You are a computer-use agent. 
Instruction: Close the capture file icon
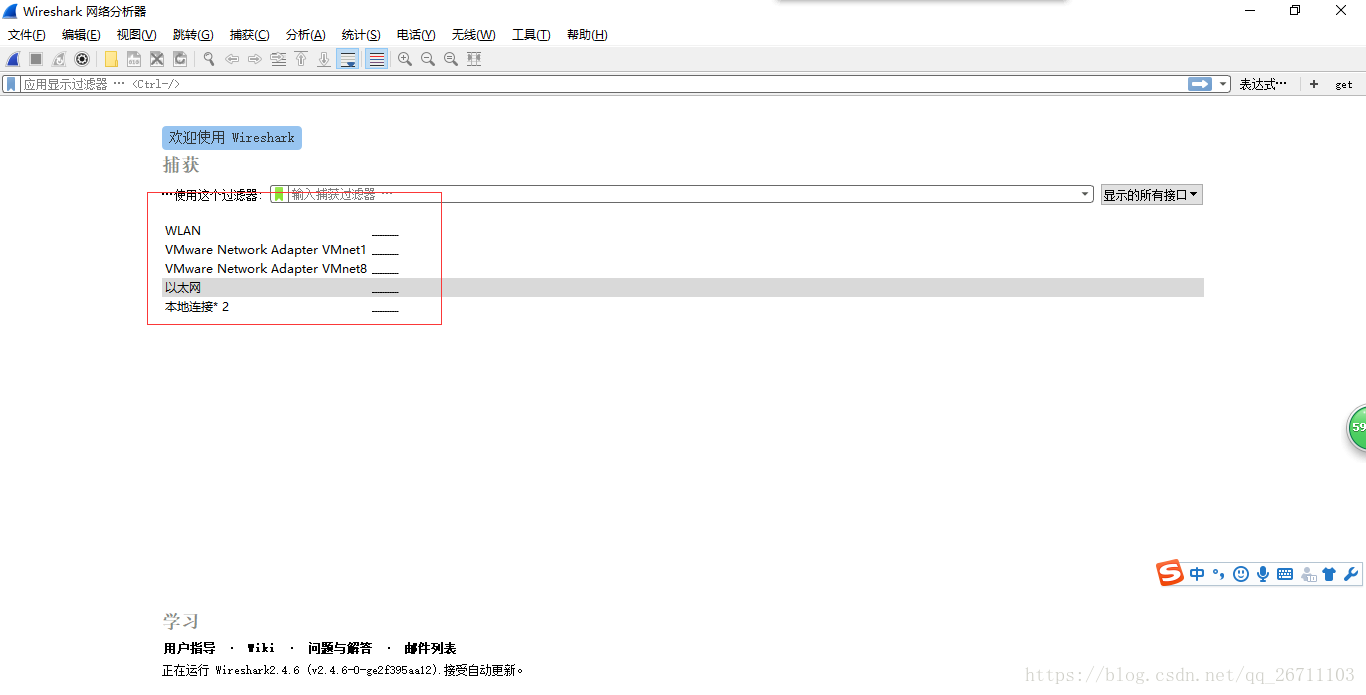tap(157, 59)
